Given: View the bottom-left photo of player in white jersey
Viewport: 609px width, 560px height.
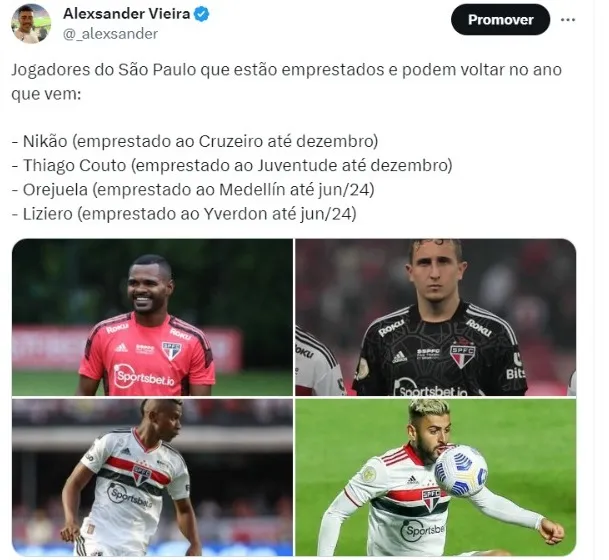Looking at the screenshot, I should 152,477.
